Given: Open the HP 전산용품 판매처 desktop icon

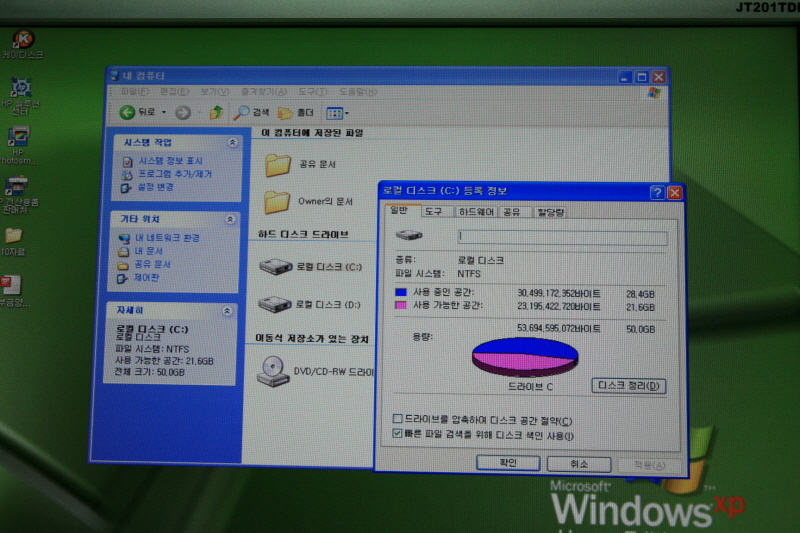Looking at the screenshot, I should 18,195.
